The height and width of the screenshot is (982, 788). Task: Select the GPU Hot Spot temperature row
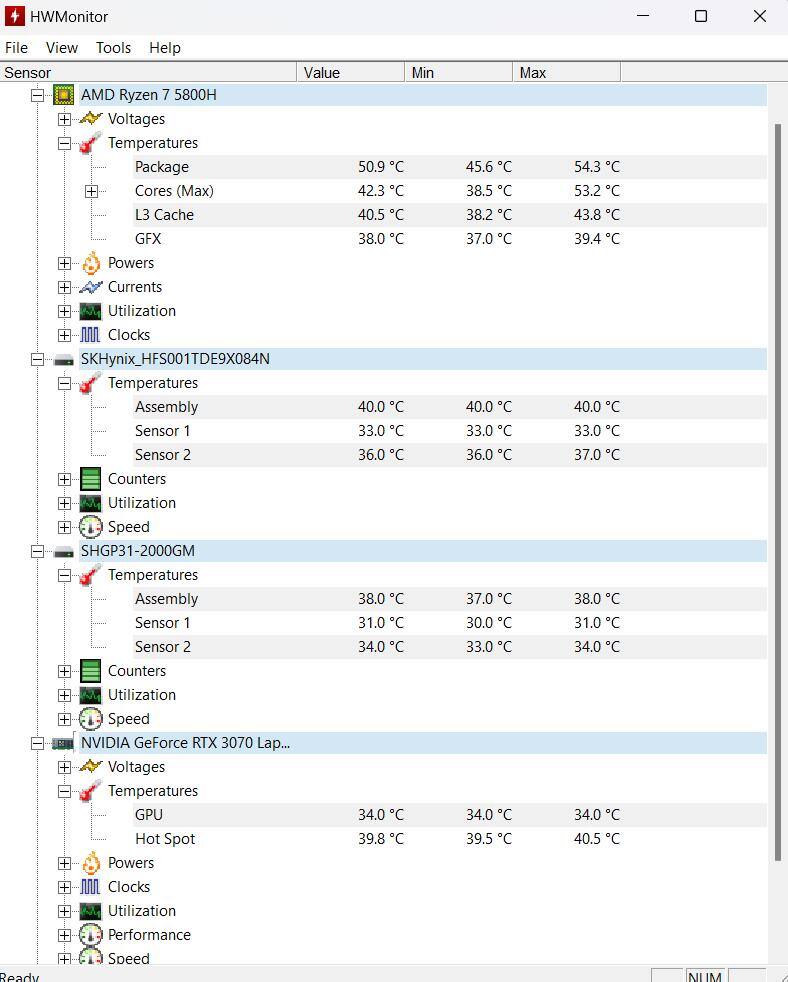[x=165, y=839]
